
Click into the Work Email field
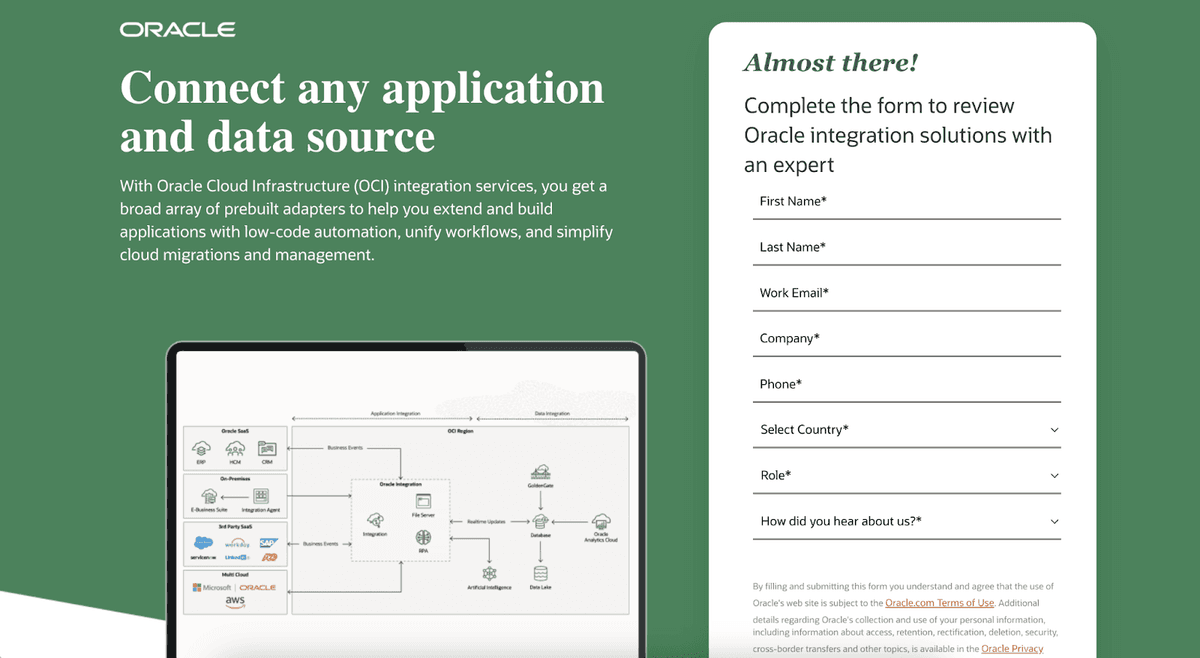906,293
